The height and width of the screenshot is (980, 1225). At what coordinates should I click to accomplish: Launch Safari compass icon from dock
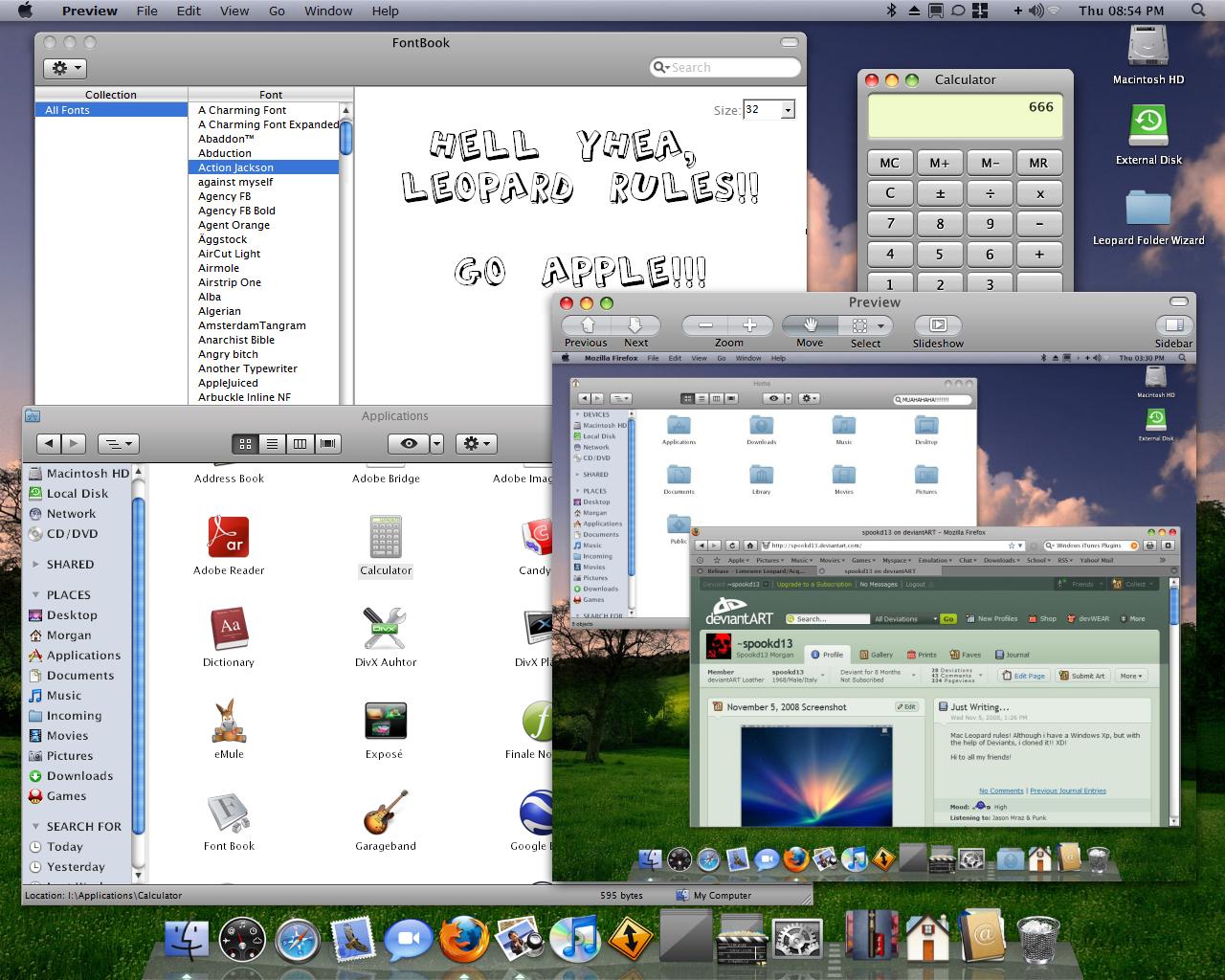pyautogui.click(x=298, y=940)
